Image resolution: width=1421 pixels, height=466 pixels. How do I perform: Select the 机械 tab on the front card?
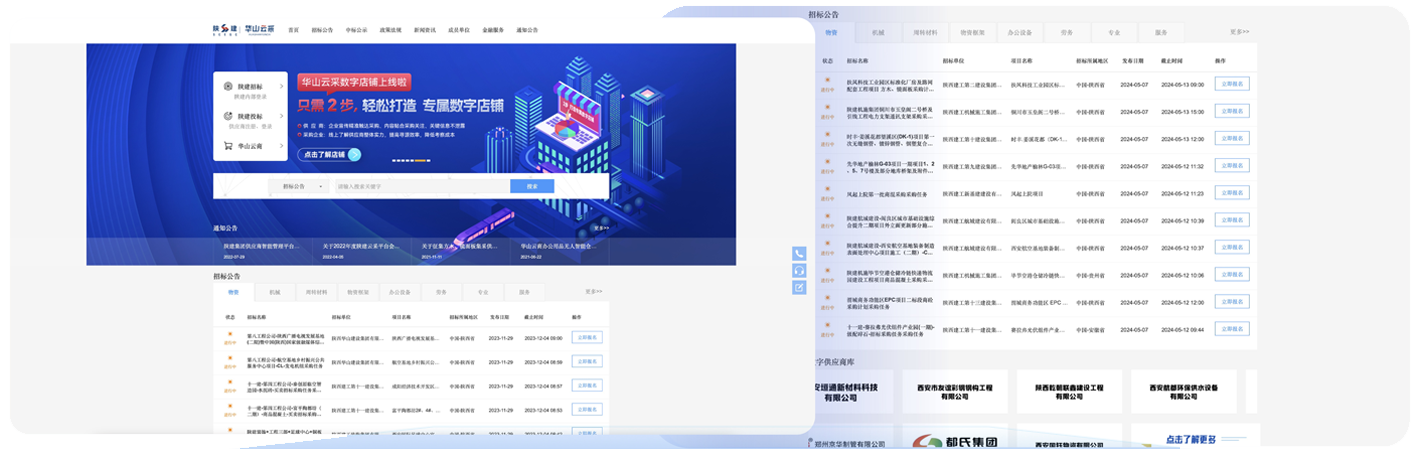[x=275, y=292]
